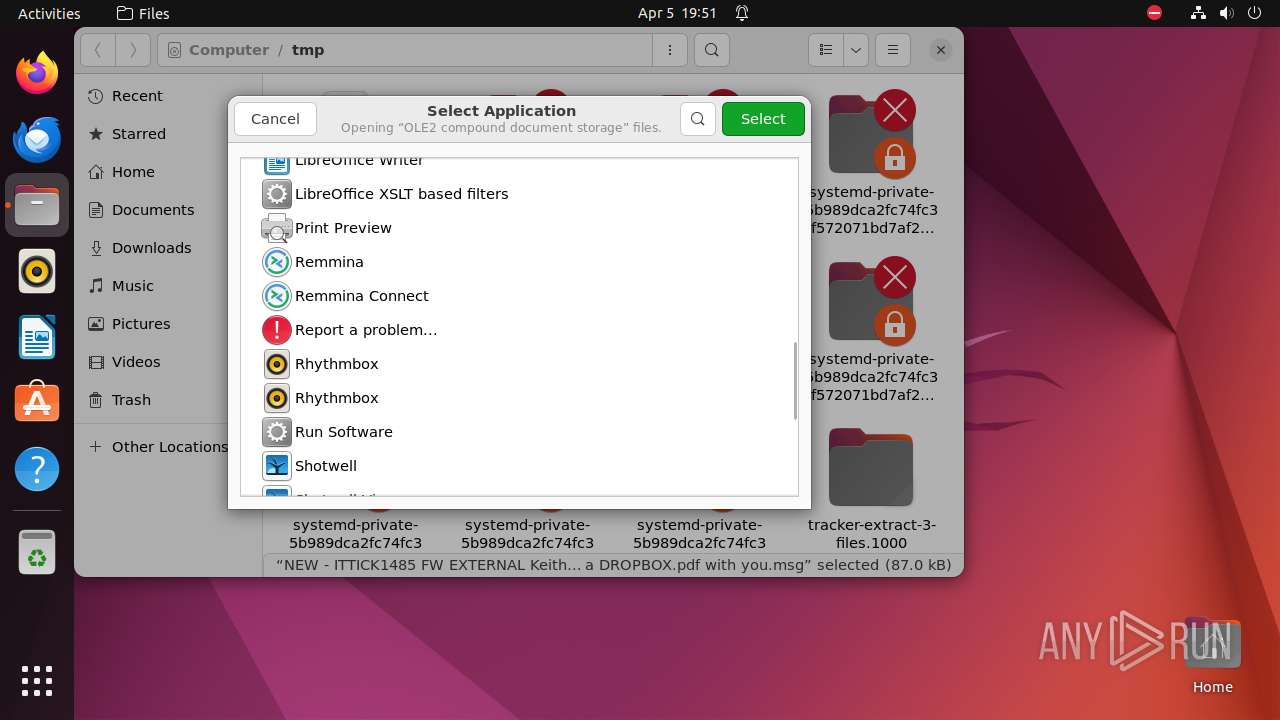
Task: Open Other Locations in sidebar
Action: click(x=168, y=447)
